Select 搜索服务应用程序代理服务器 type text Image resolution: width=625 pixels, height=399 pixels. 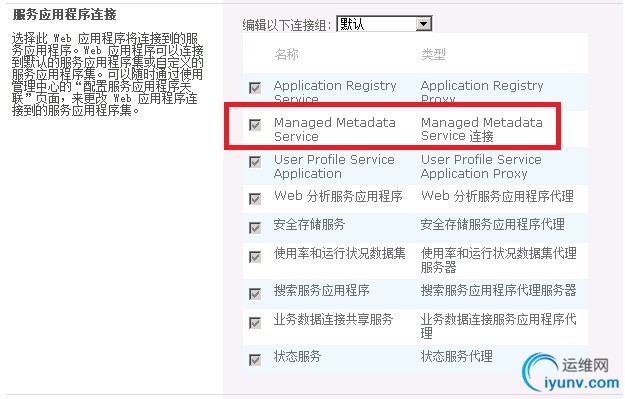point(499,291)
